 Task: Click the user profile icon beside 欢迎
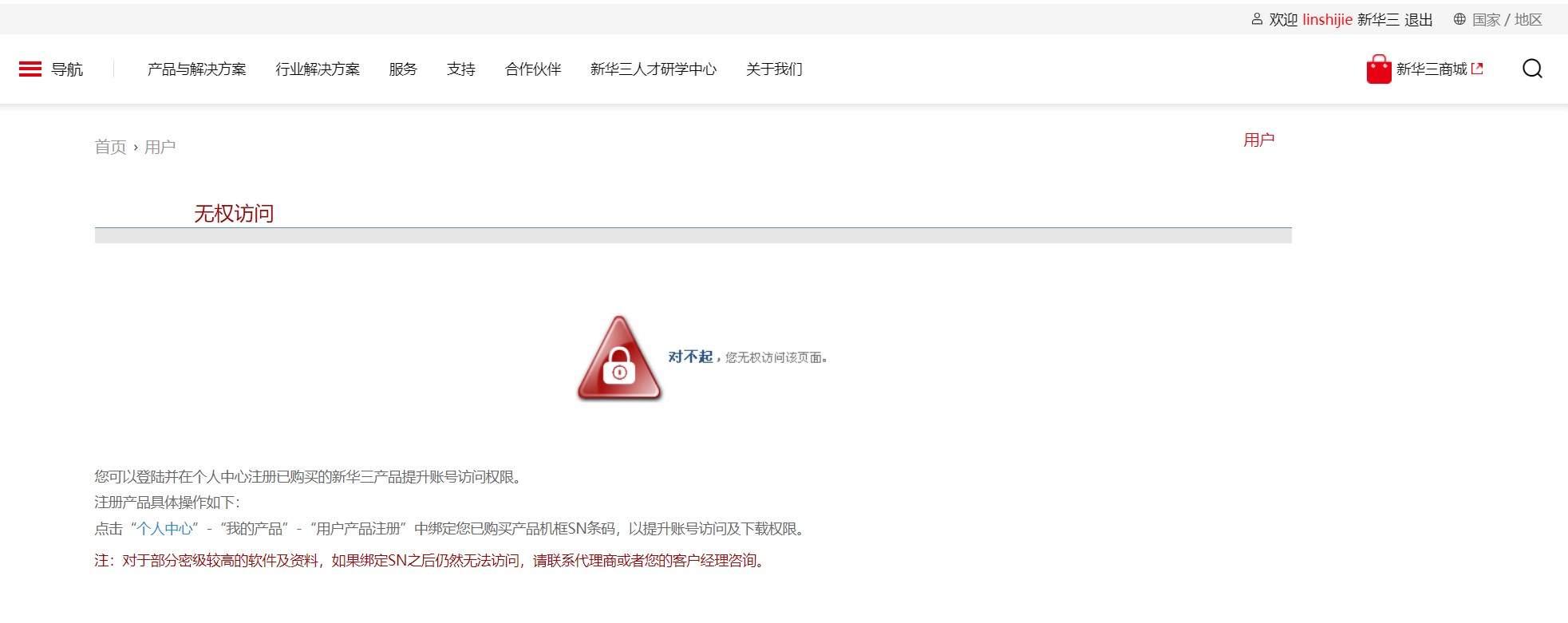1257,19
